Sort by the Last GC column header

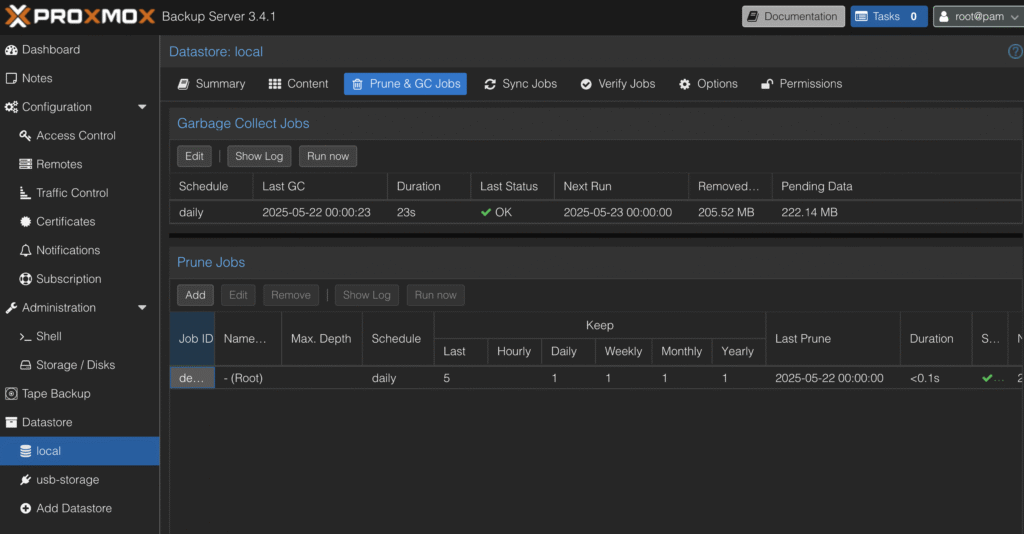tap(320, 187)
